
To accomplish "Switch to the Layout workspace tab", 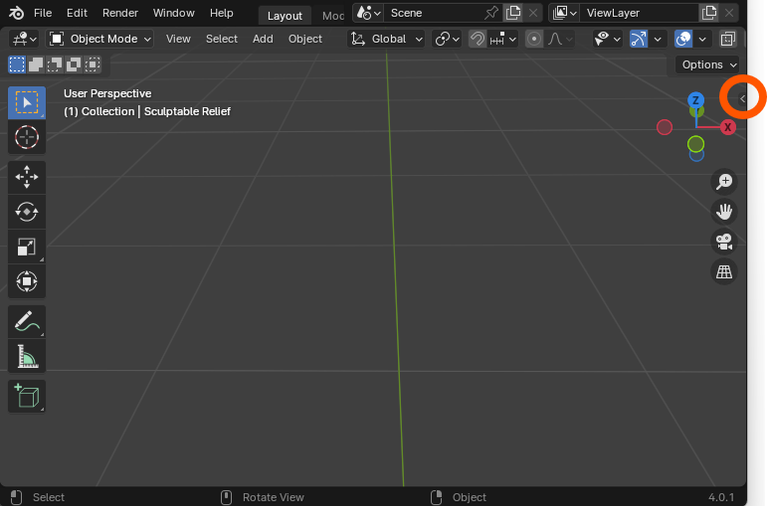I will pyautogui.click(x=284, y=15).
